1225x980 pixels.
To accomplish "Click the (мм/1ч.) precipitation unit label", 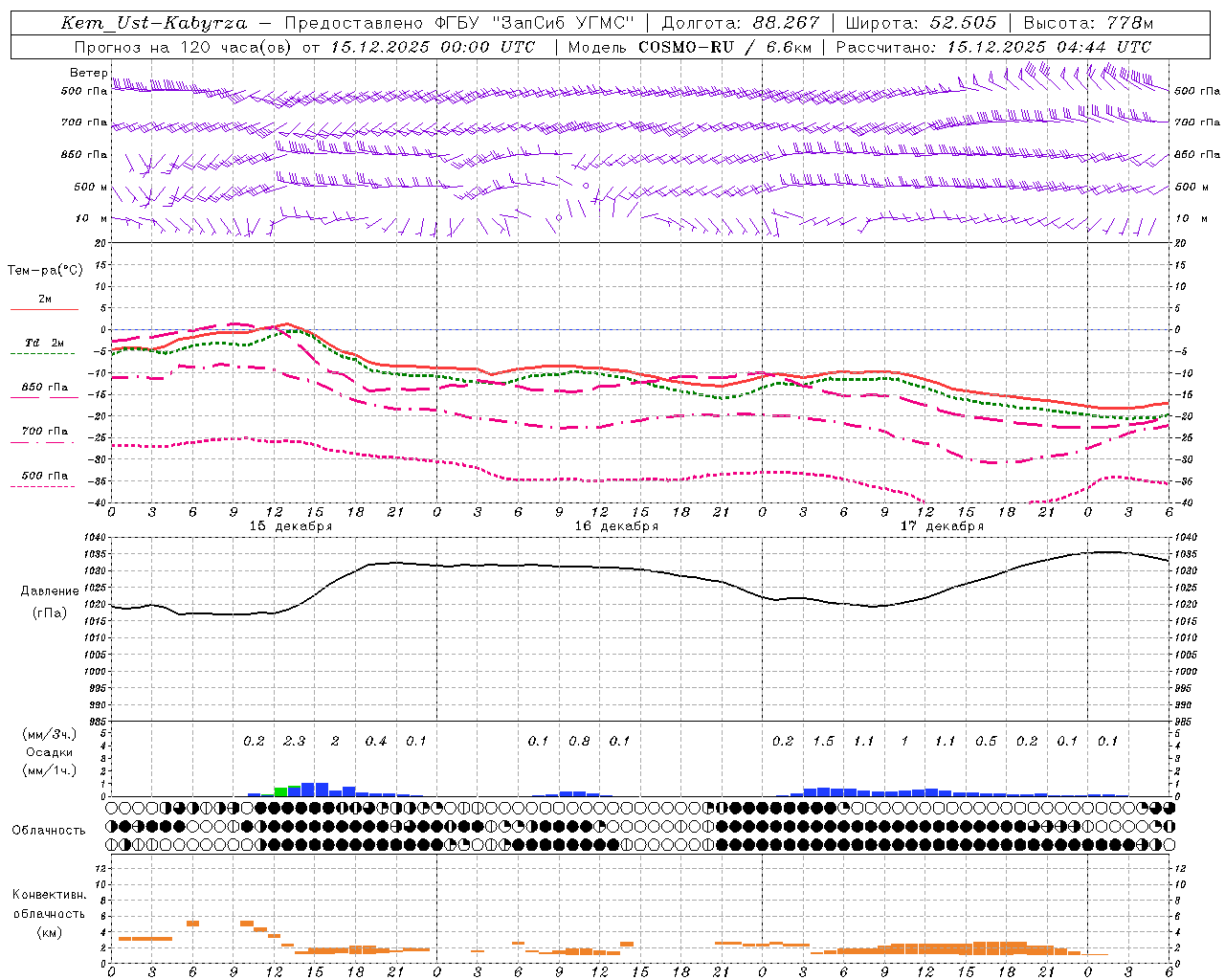I will click(x=50, y=770).
